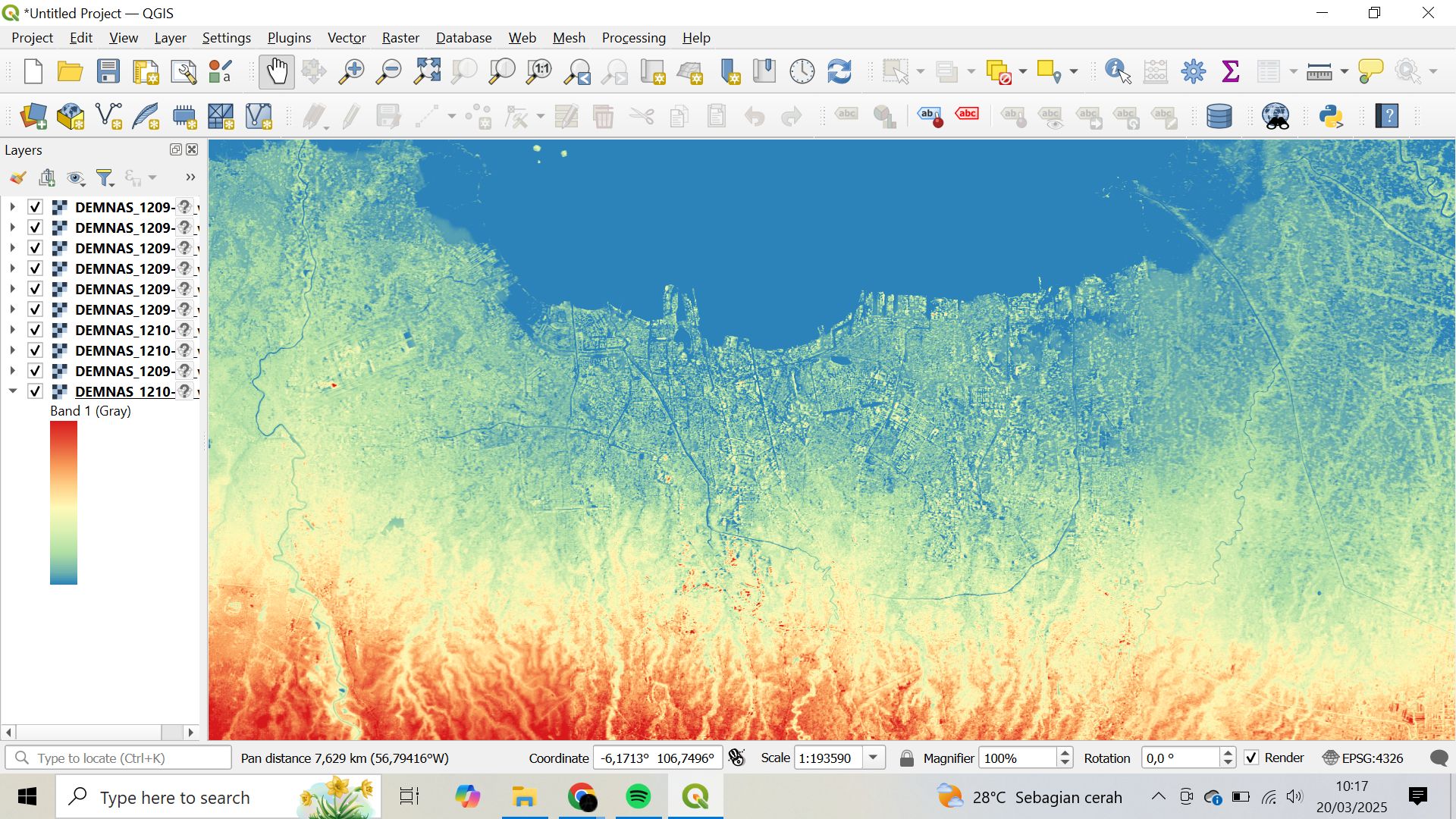The image size is (1456, 819).
Task: Click New Shapefile Layer icon
Action: click(x=108, y=116)
